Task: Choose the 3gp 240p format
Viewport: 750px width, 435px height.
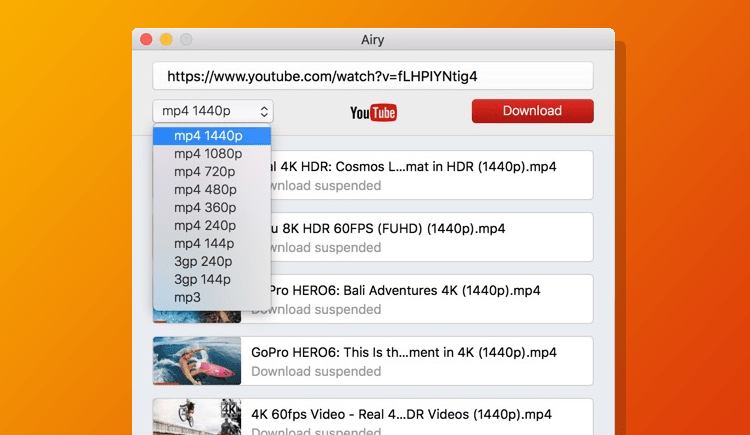Action: pyautogui.click(x=212, y=261)
